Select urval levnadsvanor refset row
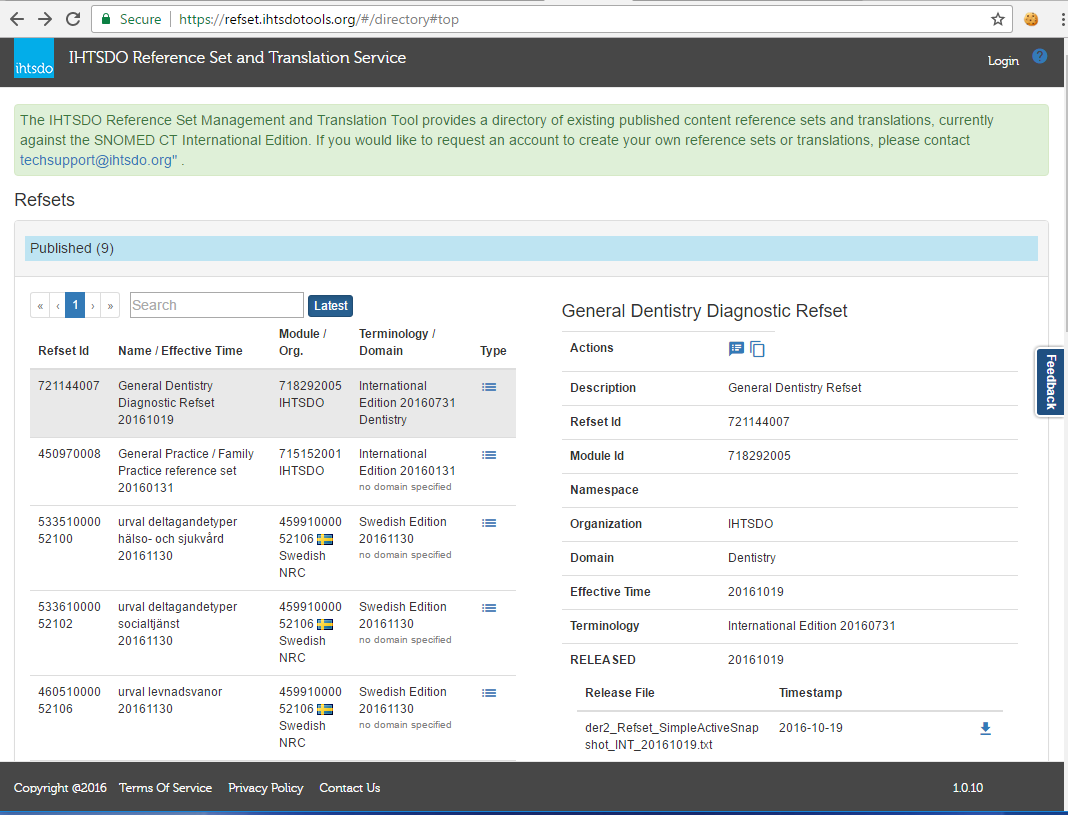 click(272, 718)
